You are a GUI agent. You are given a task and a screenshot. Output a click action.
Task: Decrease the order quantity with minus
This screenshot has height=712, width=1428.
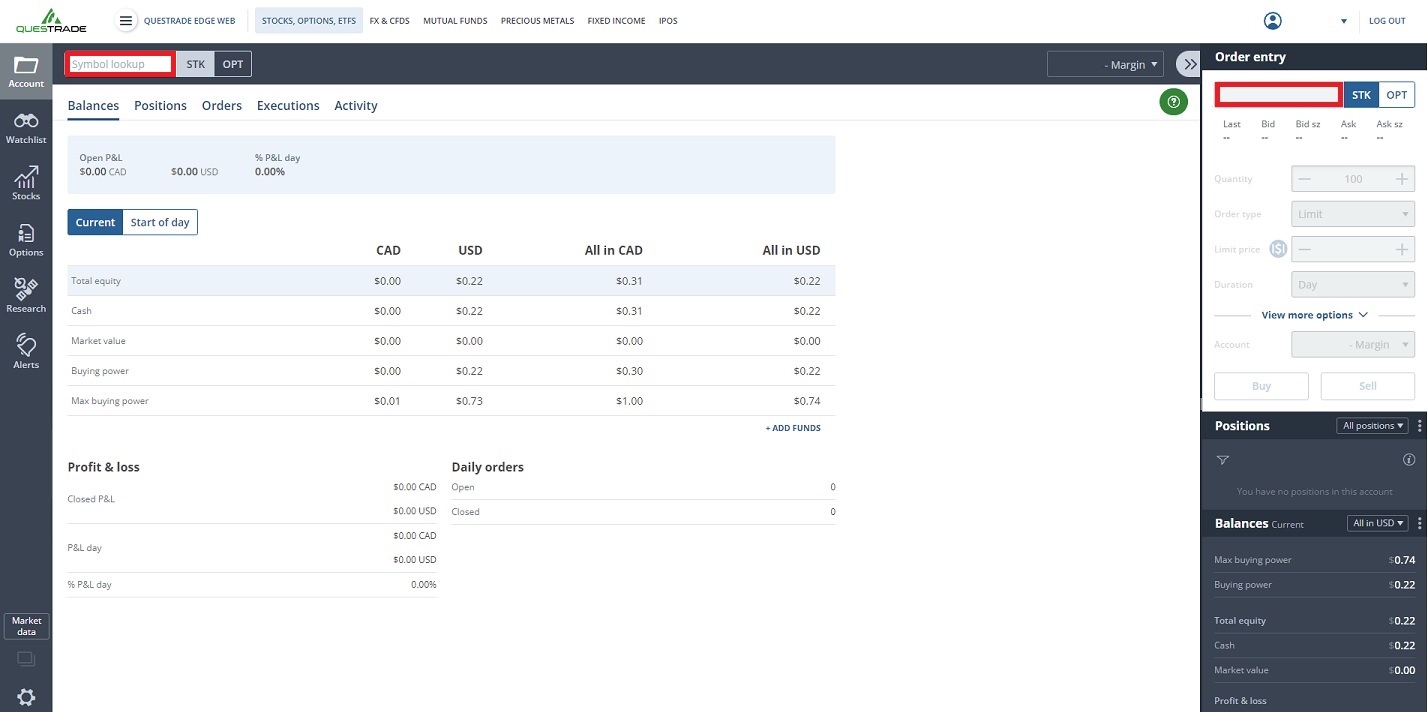1304,179
